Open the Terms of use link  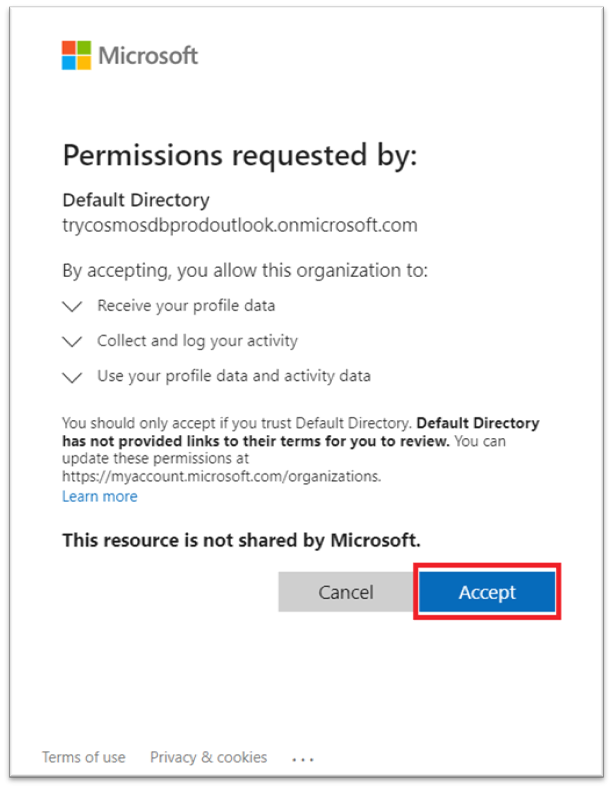(84, 757)
